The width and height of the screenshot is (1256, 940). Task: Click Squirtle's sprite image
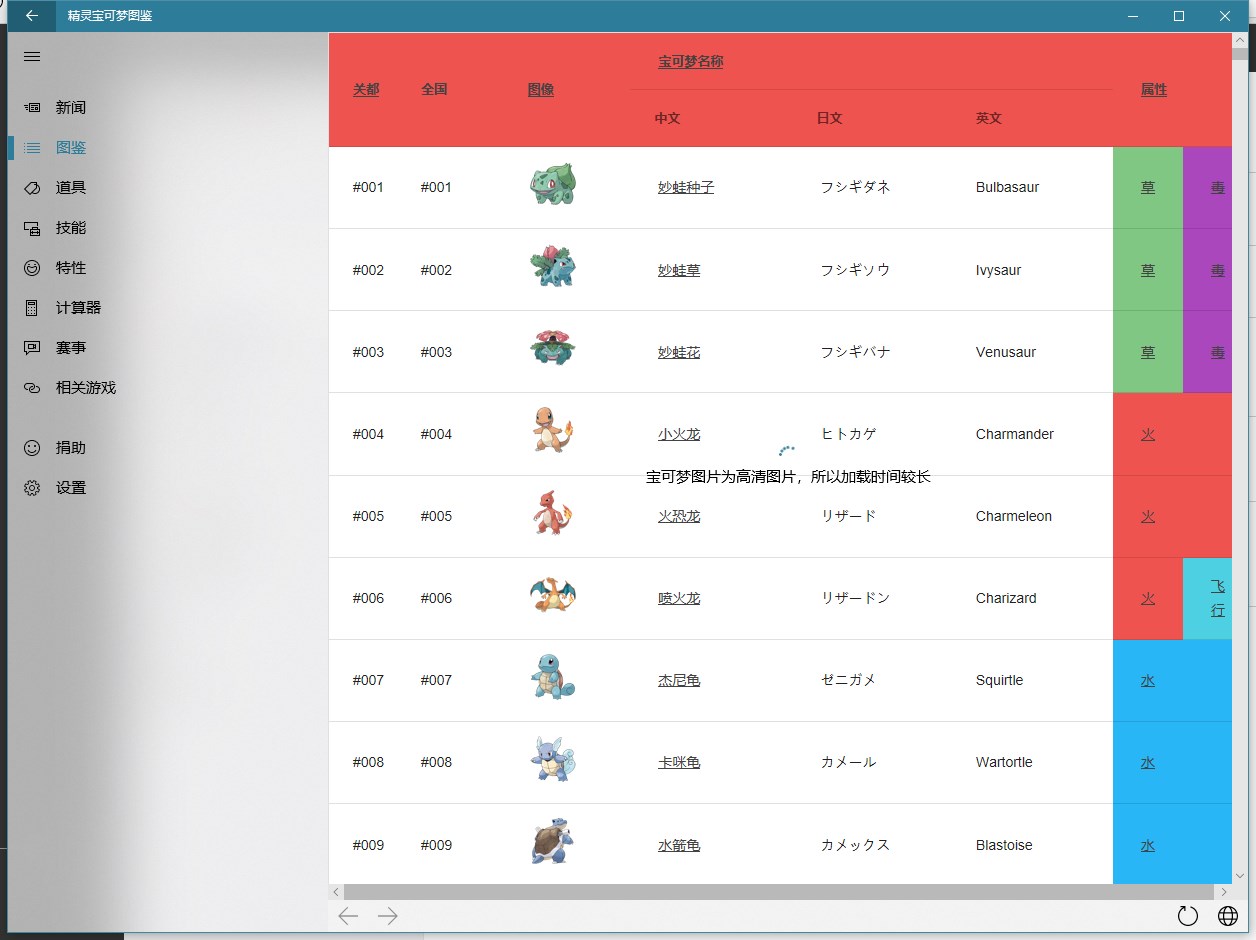(553, 677)
